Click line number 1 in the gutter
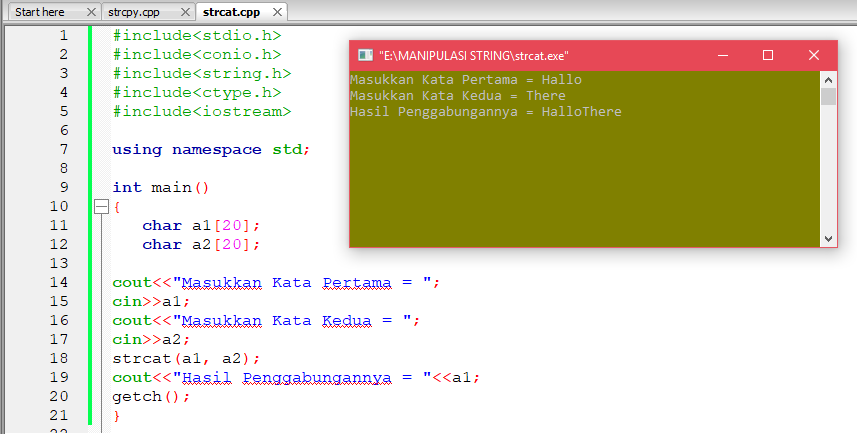Screen dimensions: 857x434 pyautogui.click(x=64, y=36)
